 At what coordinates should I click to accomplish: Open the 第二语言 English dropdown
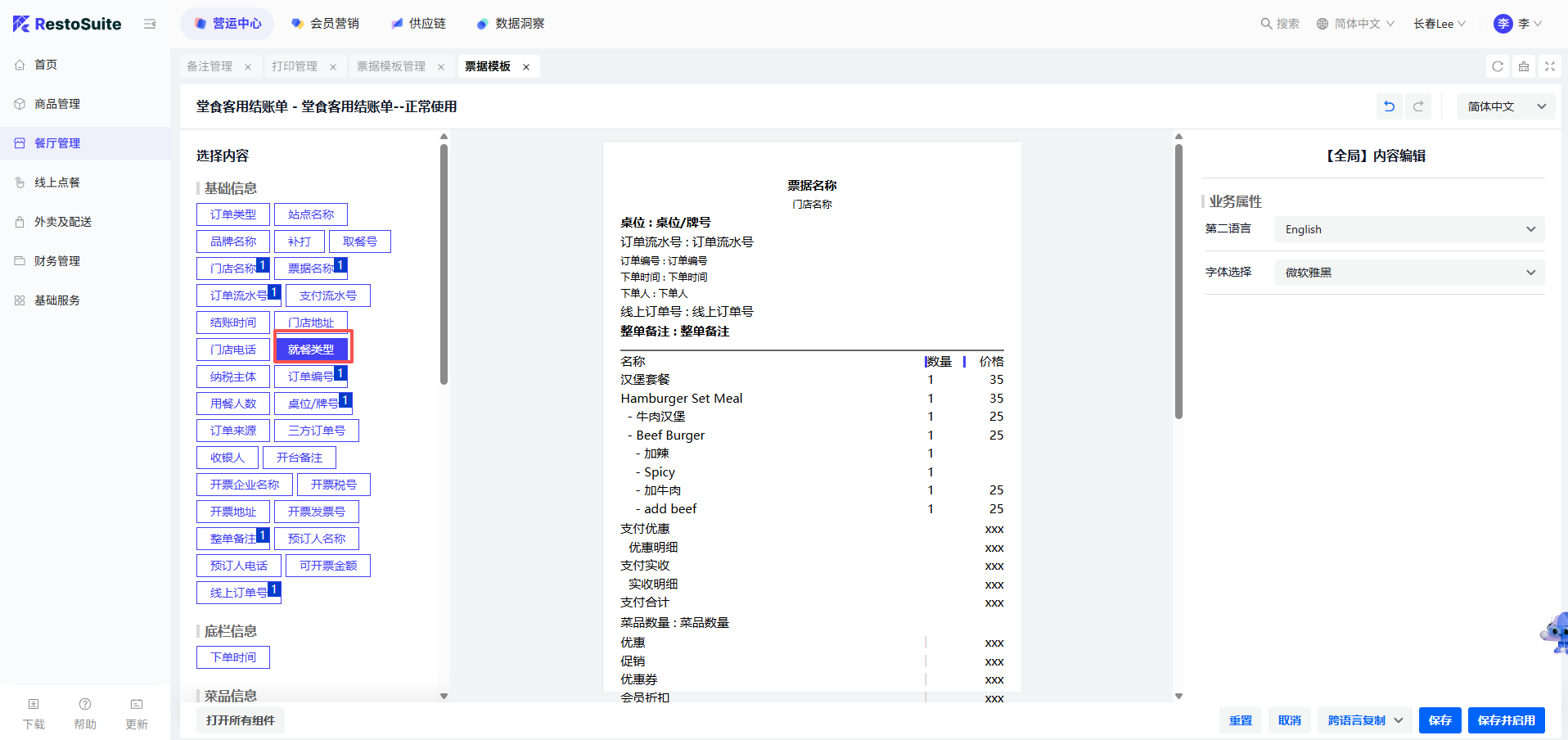coord(1408,229)
